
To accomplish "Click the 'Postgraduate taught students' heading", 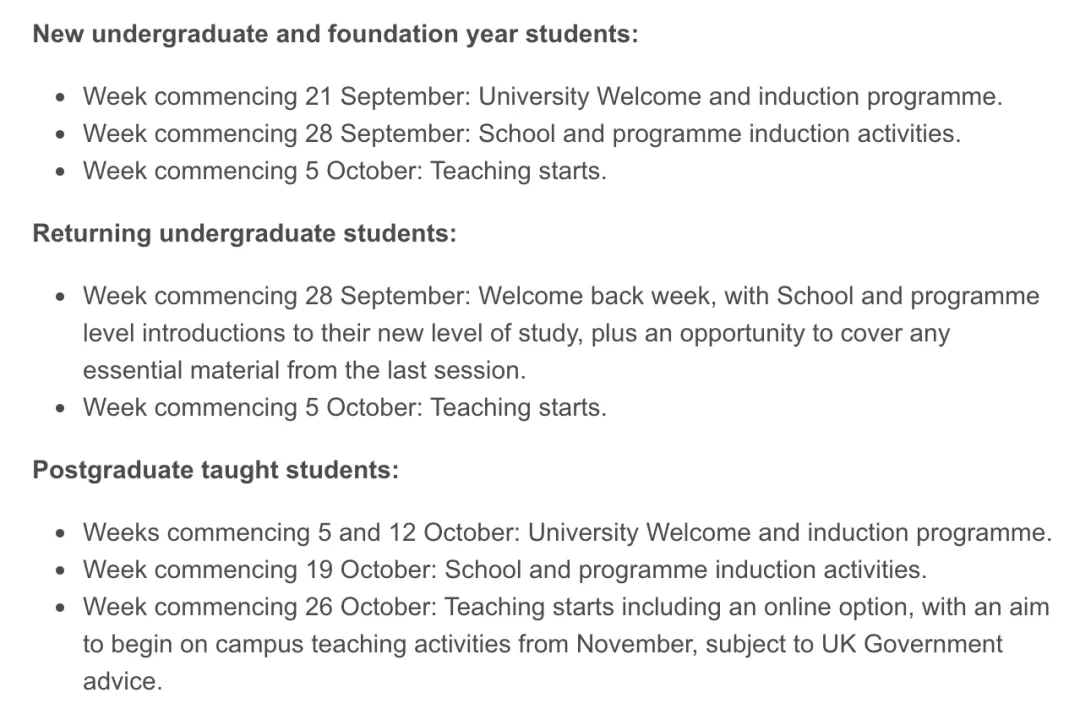I will 216,470.
